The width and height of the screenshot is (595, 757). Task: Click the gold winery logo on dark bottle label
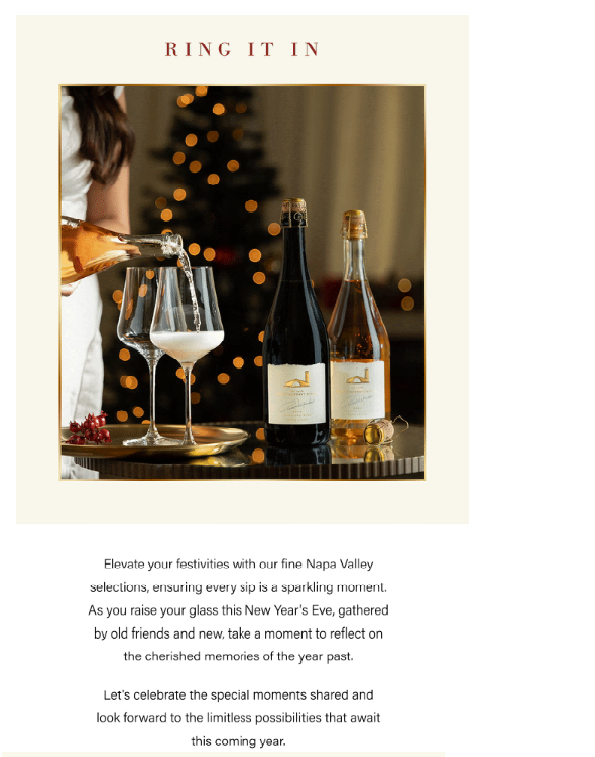point(297,380)
